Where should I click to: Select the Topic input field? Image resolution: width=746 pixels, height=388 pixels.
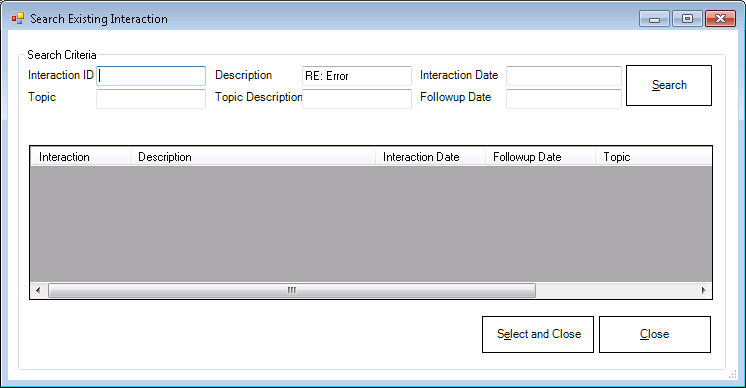coord(151,99)
